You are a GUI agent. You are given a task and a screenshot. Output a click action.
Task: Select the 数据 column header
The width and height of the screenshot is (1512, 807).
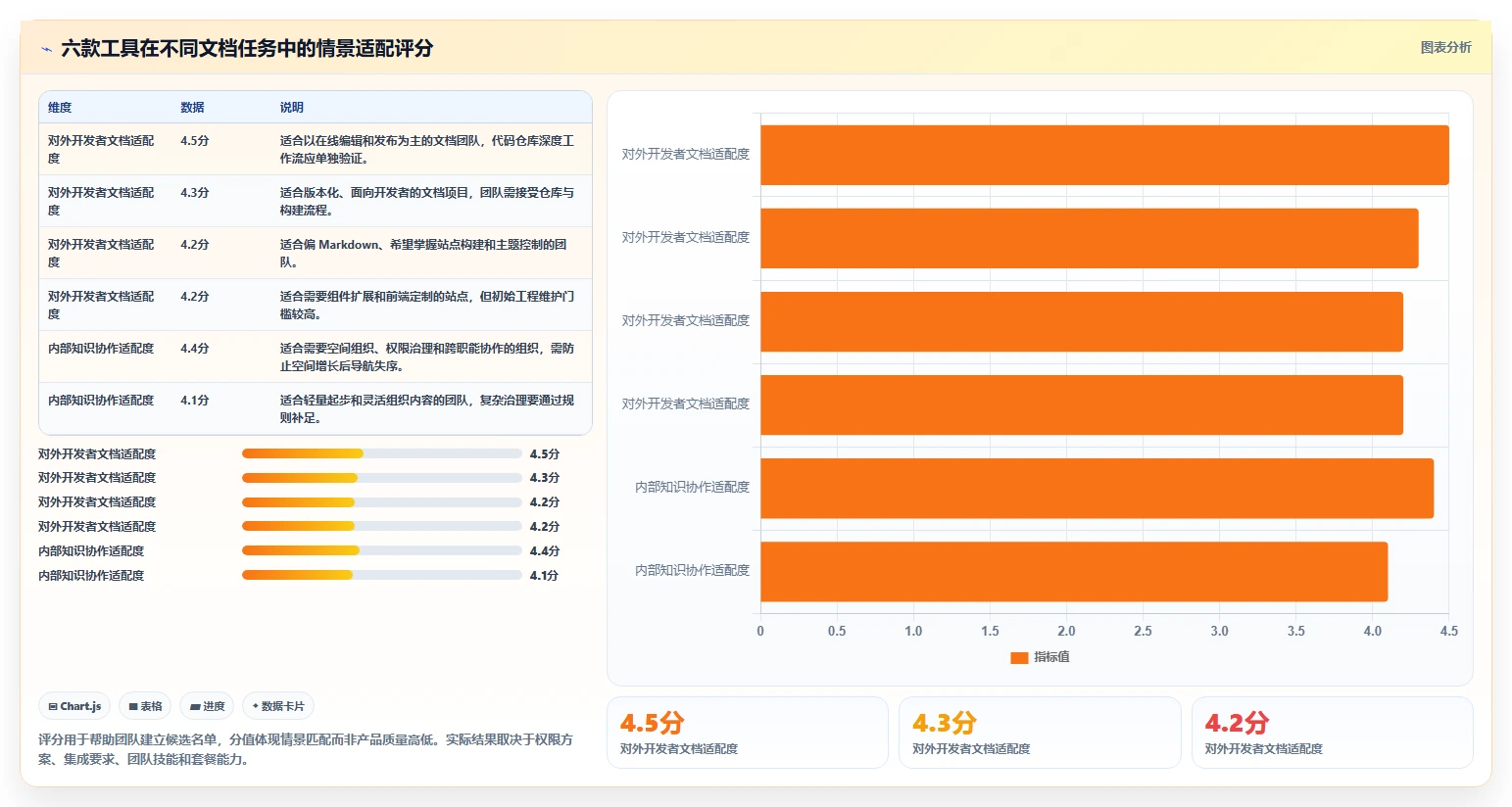[192, 108]
